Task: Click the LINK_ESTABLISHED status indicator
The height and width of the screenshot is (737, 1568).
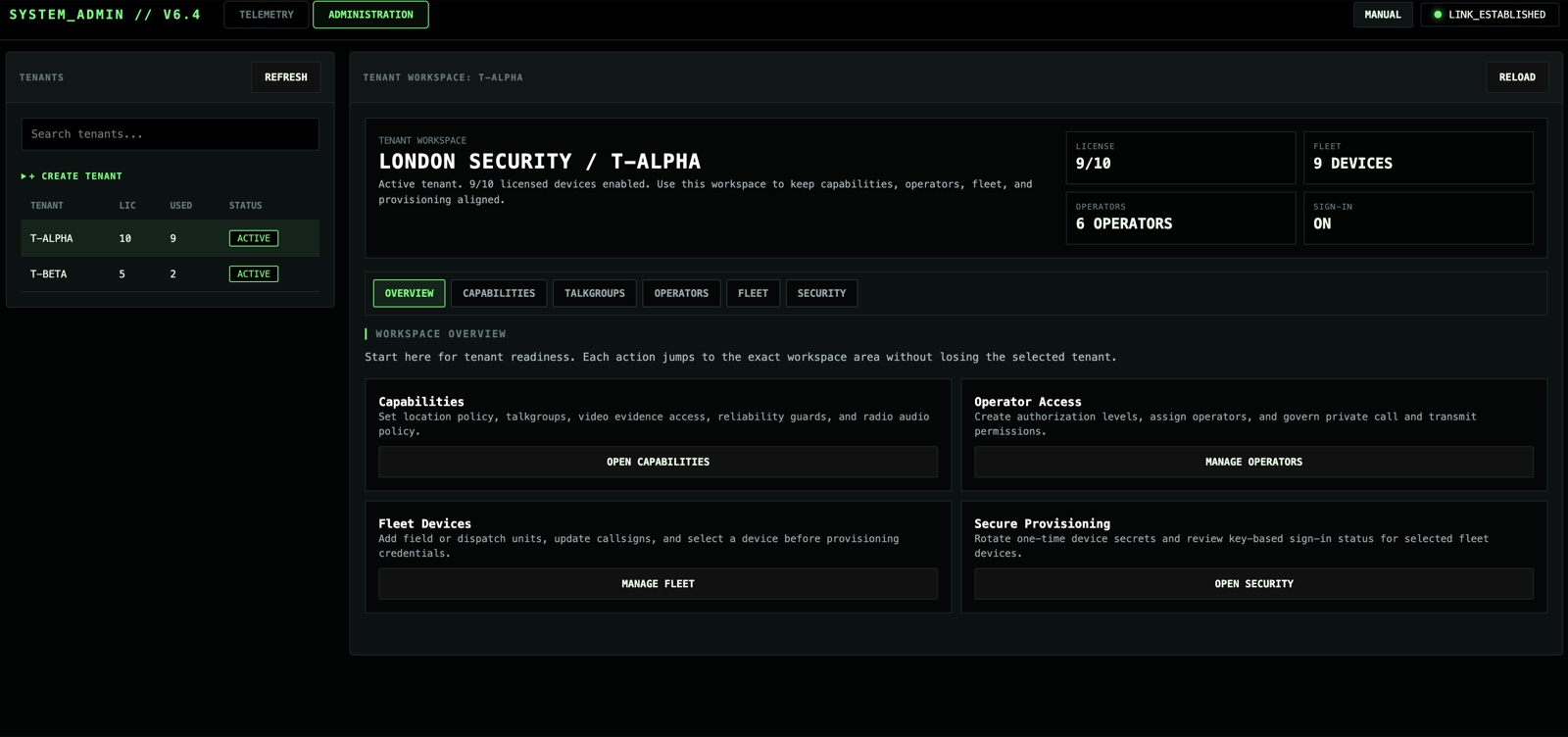Action: click(x=1490, y=15)
